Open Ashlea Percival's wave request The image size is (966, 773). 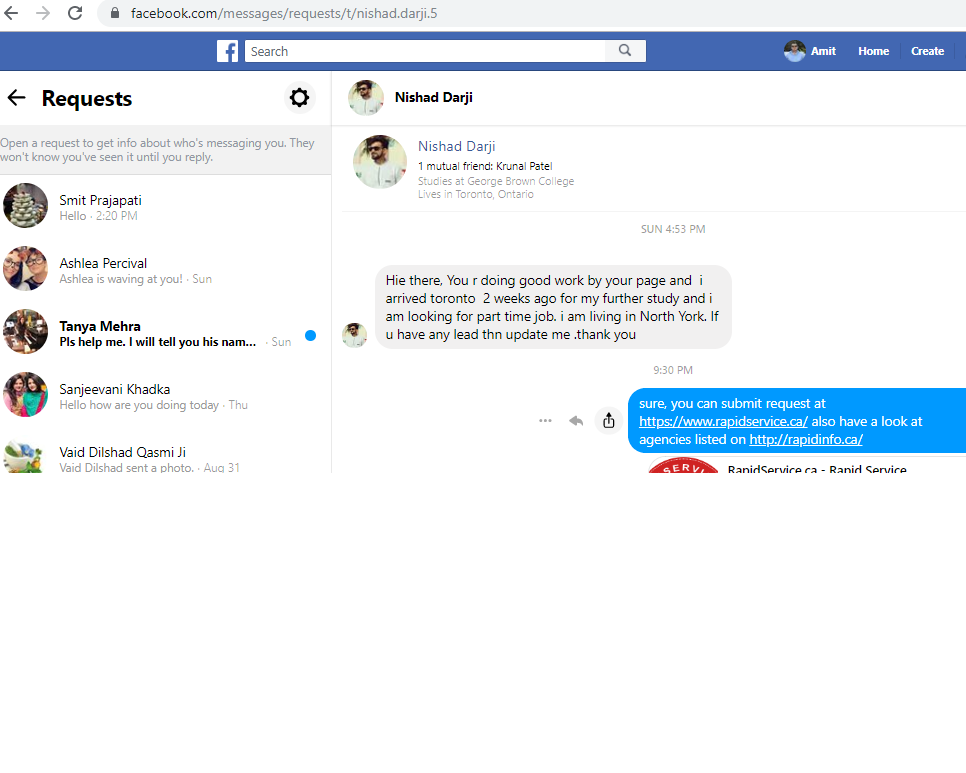160,270
